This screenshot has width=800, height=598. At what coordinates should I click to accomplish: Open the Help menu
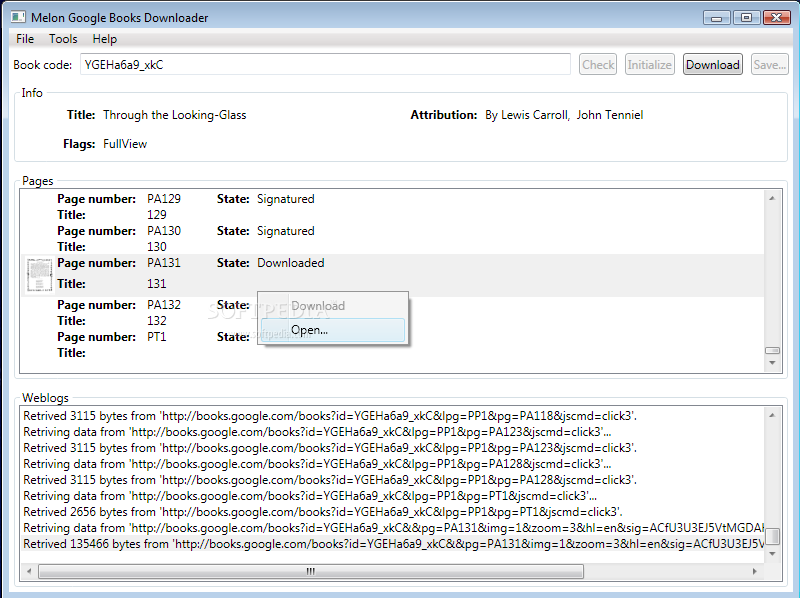tap(105, 39)
